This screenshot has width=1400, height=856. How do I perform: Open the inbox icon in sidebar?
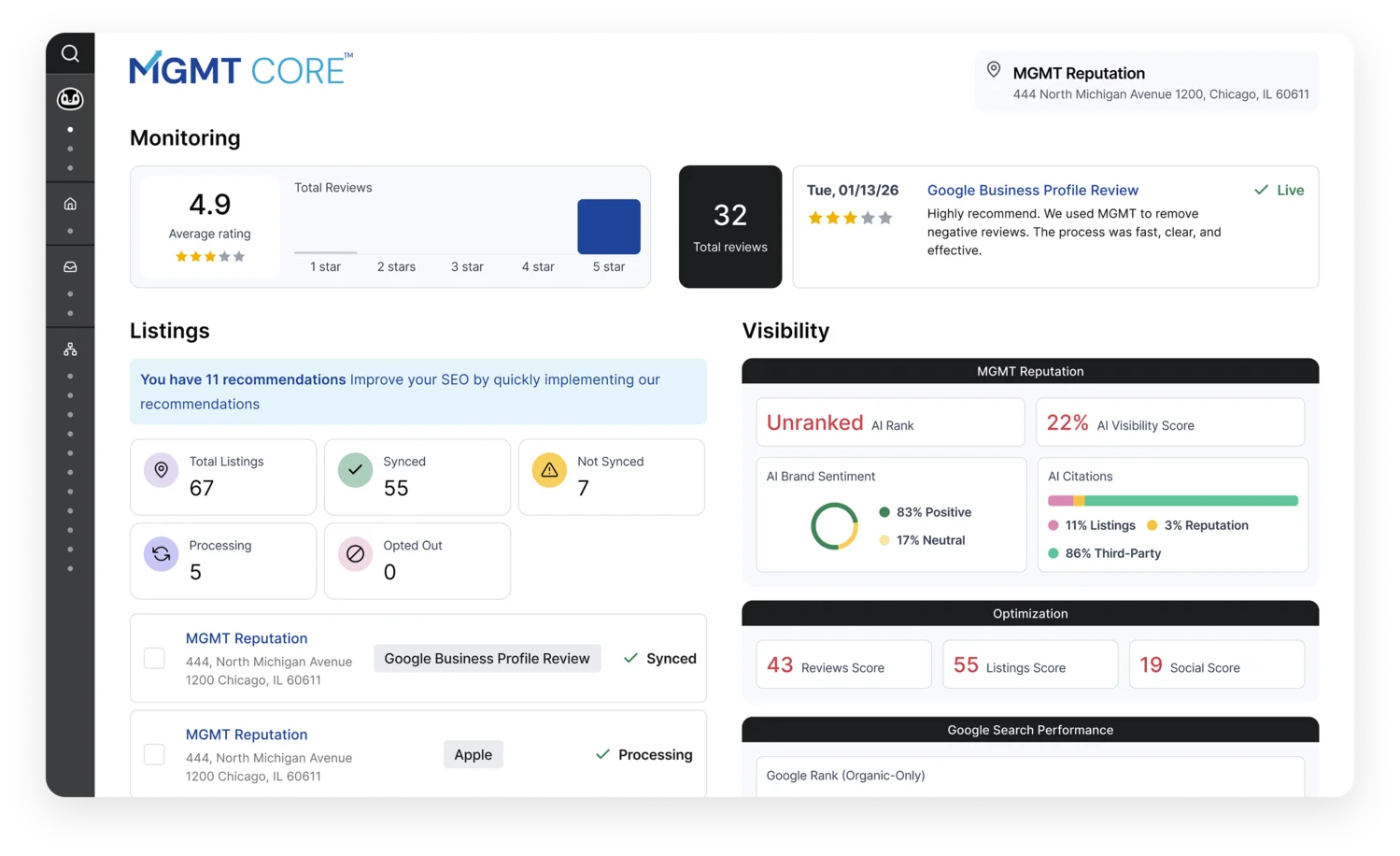(x=70, y=267)
